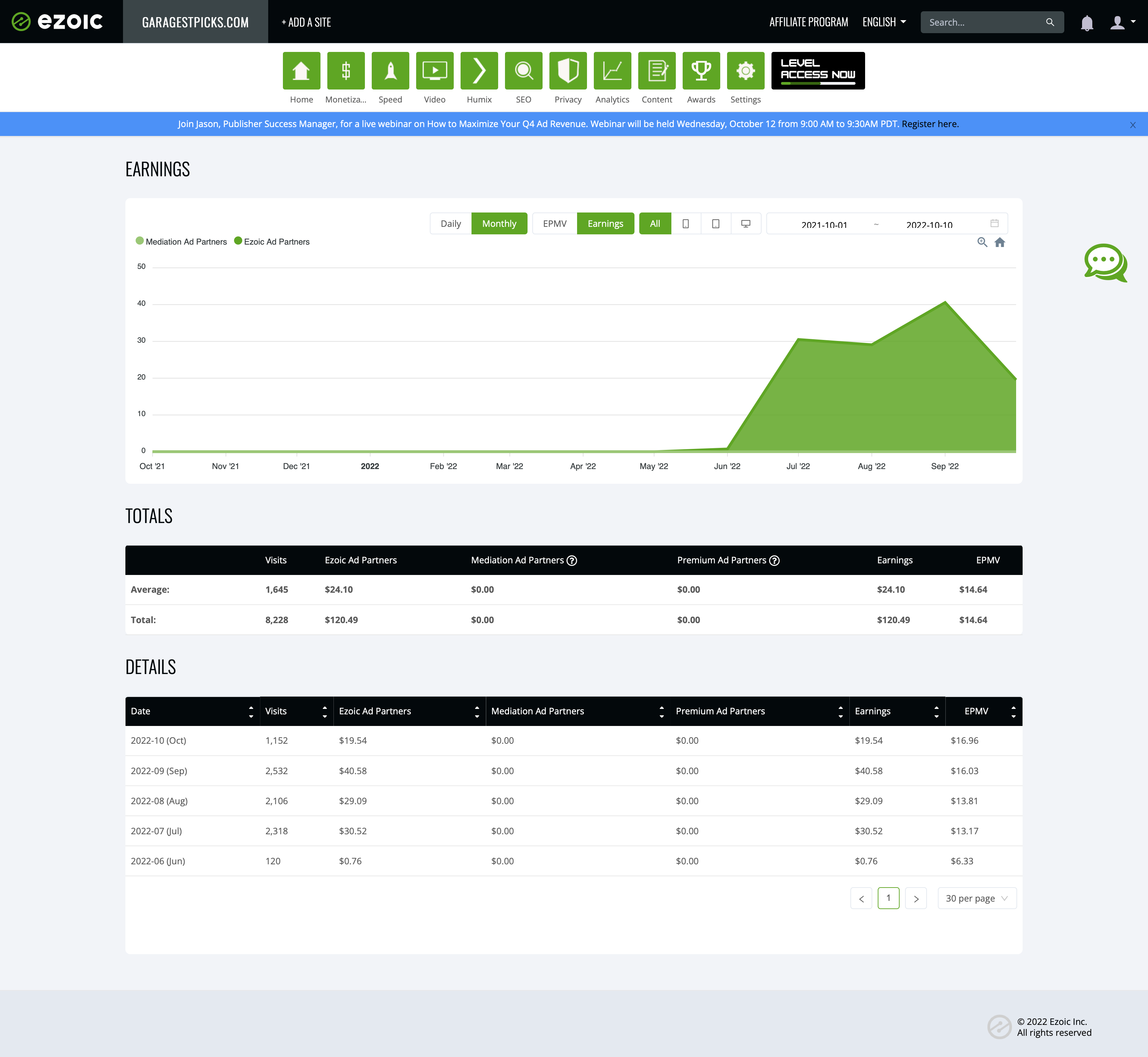Open the Video section icon

(x=435, y=71)
